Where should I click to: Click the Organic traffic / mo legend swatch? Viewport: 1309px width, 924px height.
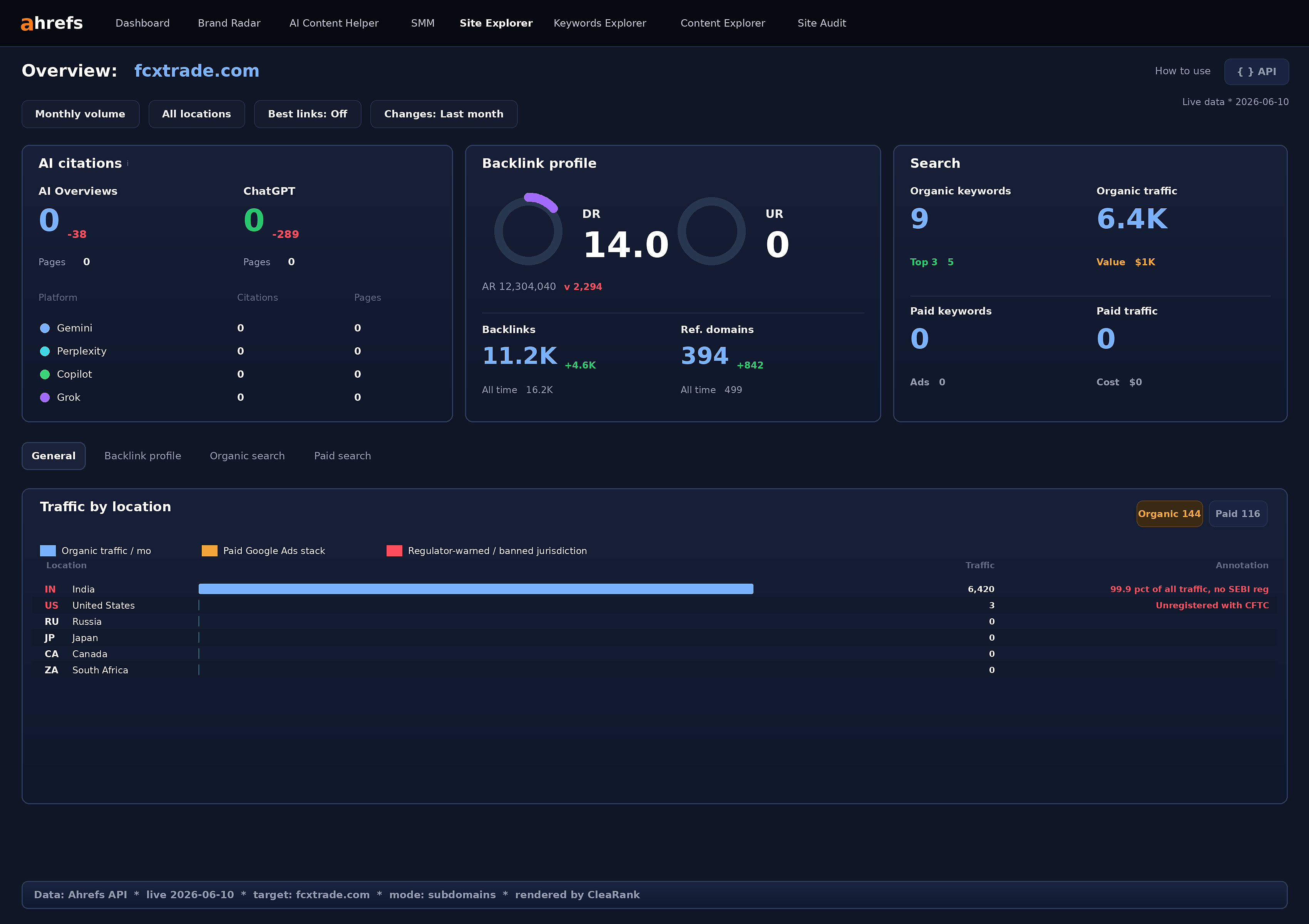point(48,551)
